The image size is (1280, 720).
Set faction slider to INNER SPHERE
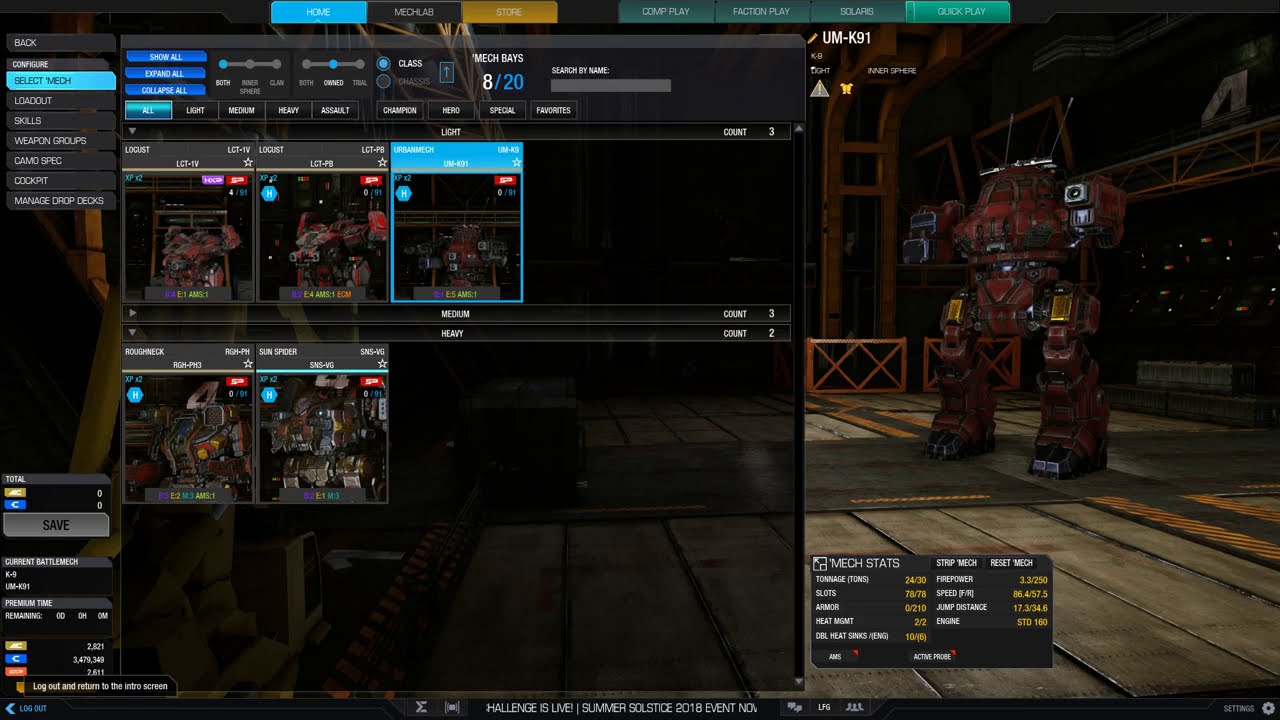point(250,65)
